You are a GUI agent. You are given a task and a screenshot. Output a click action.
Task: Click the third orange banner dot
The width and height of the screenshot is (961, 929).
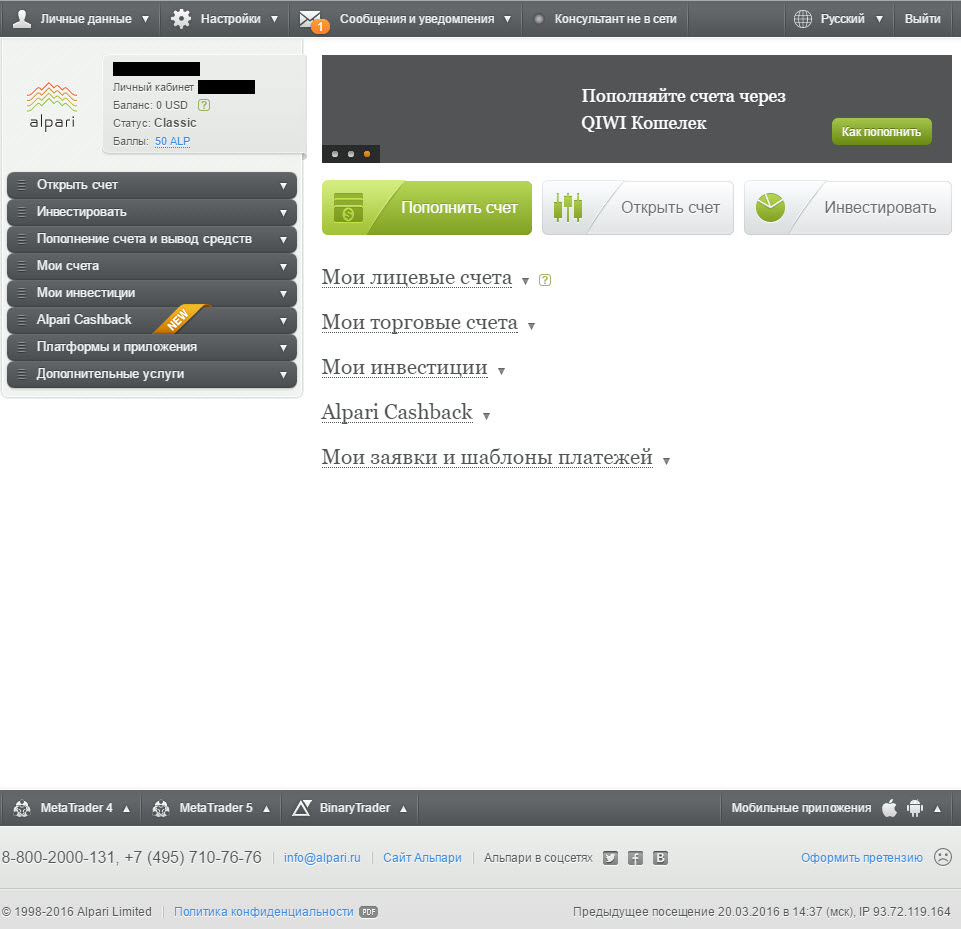click(367, 154)
